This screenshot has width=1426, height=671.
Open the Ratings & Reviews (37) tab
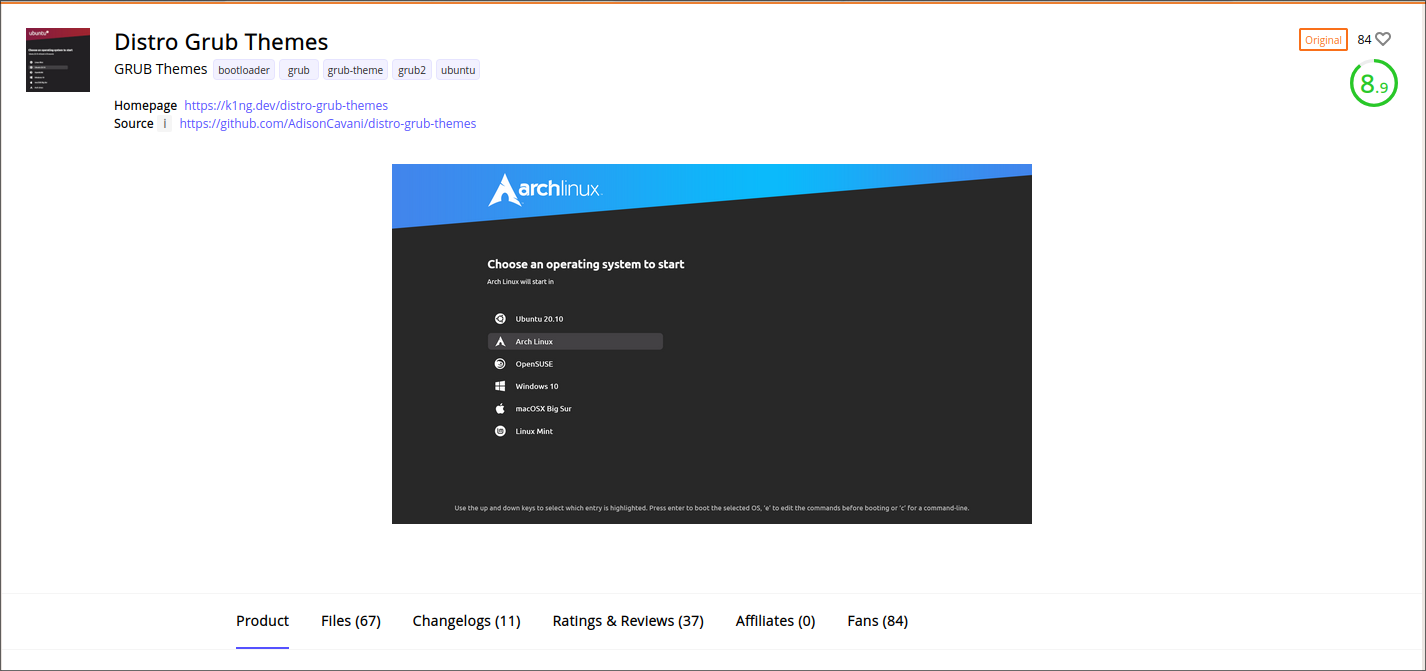coord(628,621)
